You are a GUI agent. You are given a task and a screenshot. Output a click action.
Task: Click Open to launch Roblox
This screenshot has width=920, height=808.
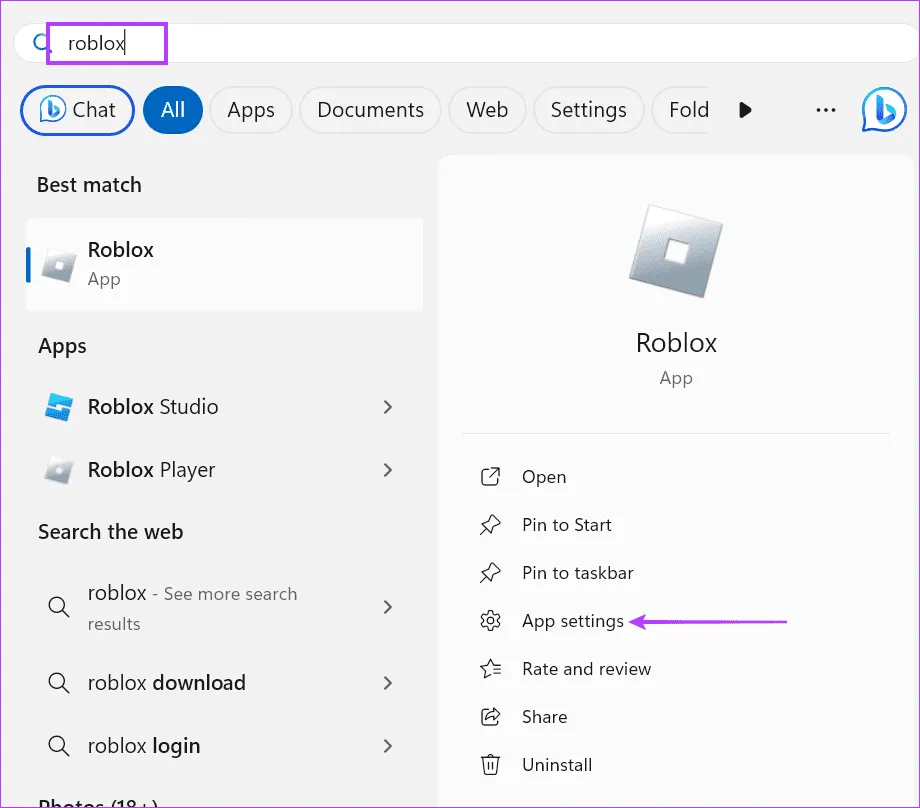pyautogui.click(x=543, y=477)
